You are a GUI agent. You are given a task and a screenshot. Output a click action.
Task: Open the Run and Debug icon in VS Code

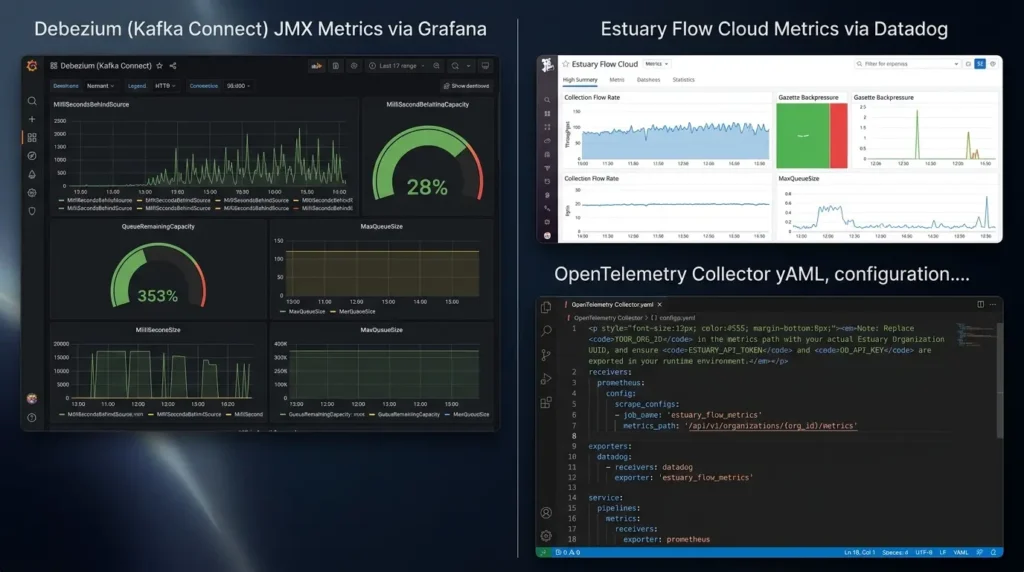point(546,379)
